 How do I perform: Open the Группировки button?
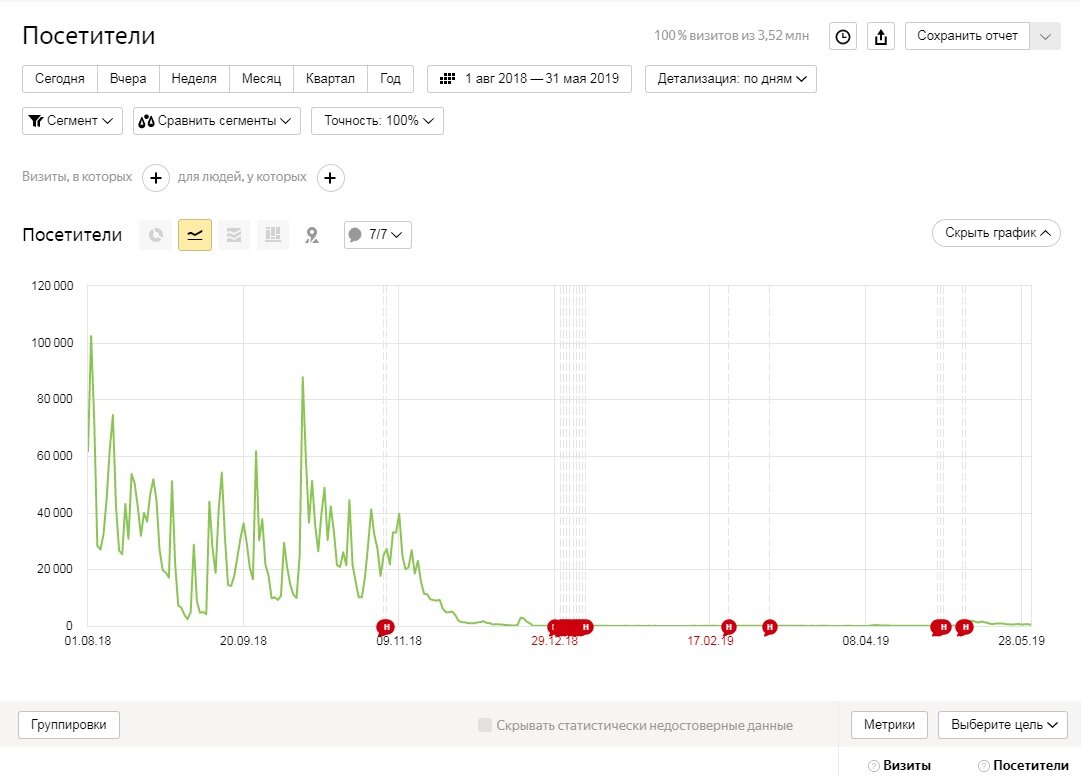tap(69, 725)
